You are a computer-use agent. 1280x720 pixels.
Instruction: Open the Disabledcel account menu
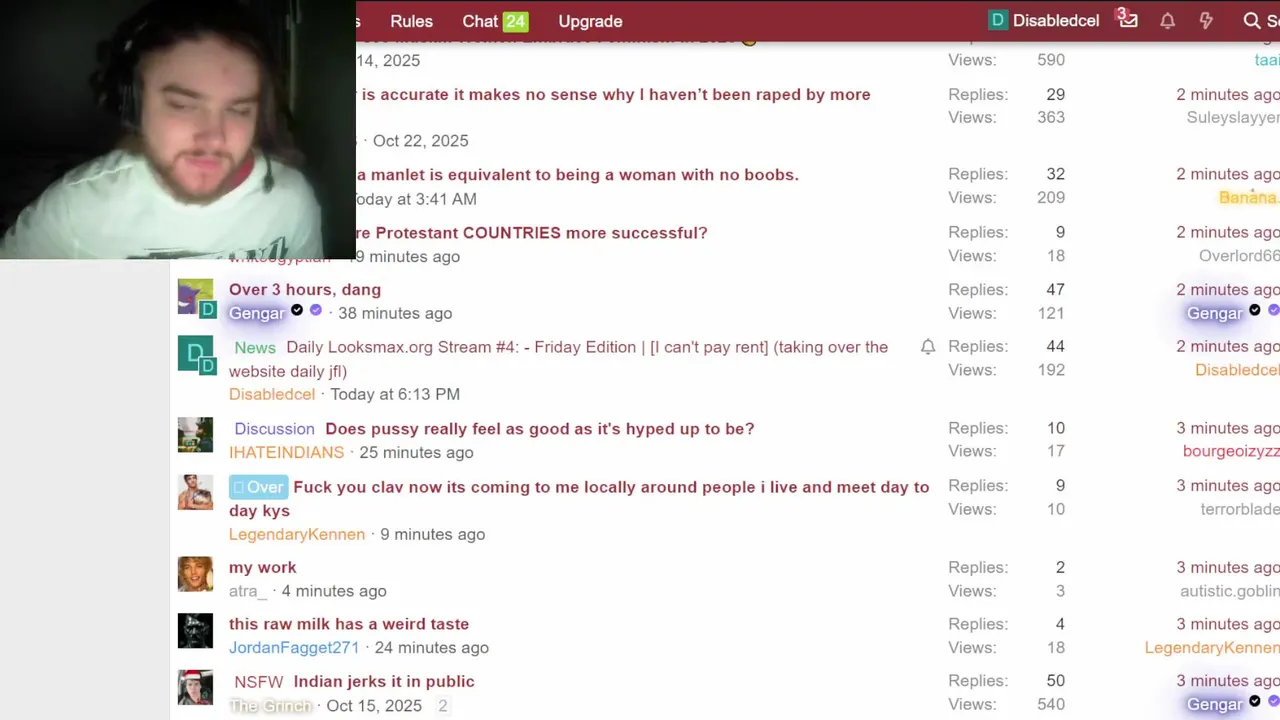[1044, 21]
